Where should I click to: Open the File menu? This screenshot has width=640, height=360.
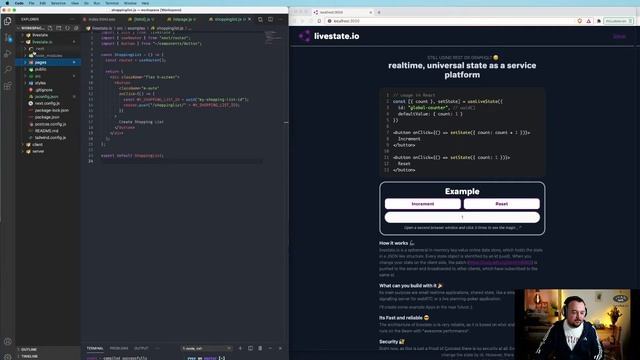pyautogui.click(x=31, y=3)
